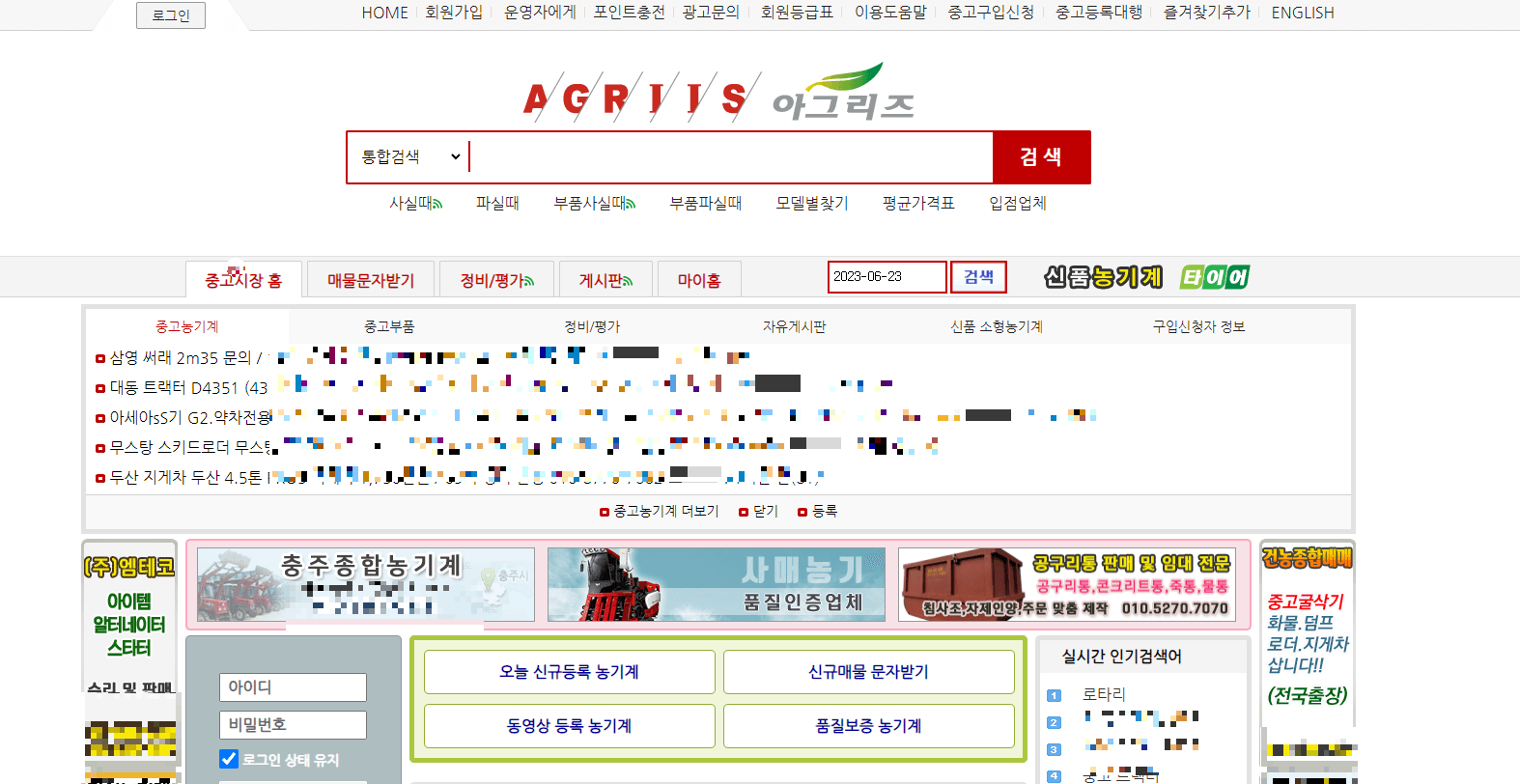Select the 신품 소형농기계 listing tab
Image resolution: width=1520 pixels, height=784 pixels.
pyautogui.click(x=997, y=326)
